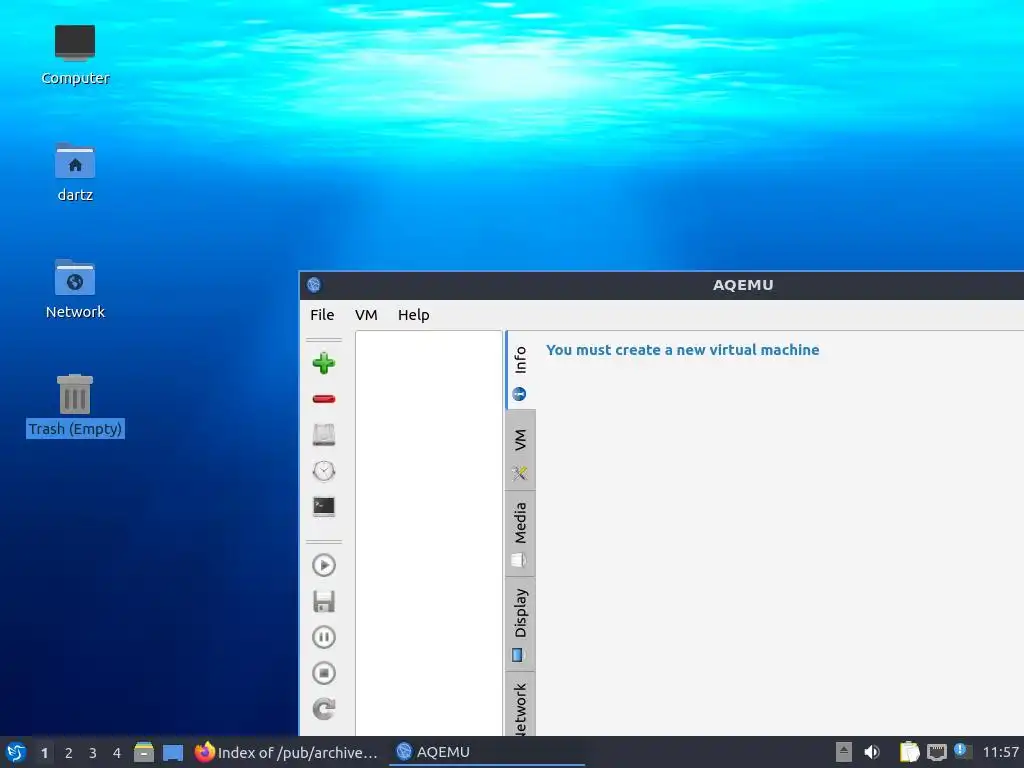This screenshot has width=1024, height=768.
Task: Reset the VM with the circular arrow icon
Action: click(x=324, y=709)
